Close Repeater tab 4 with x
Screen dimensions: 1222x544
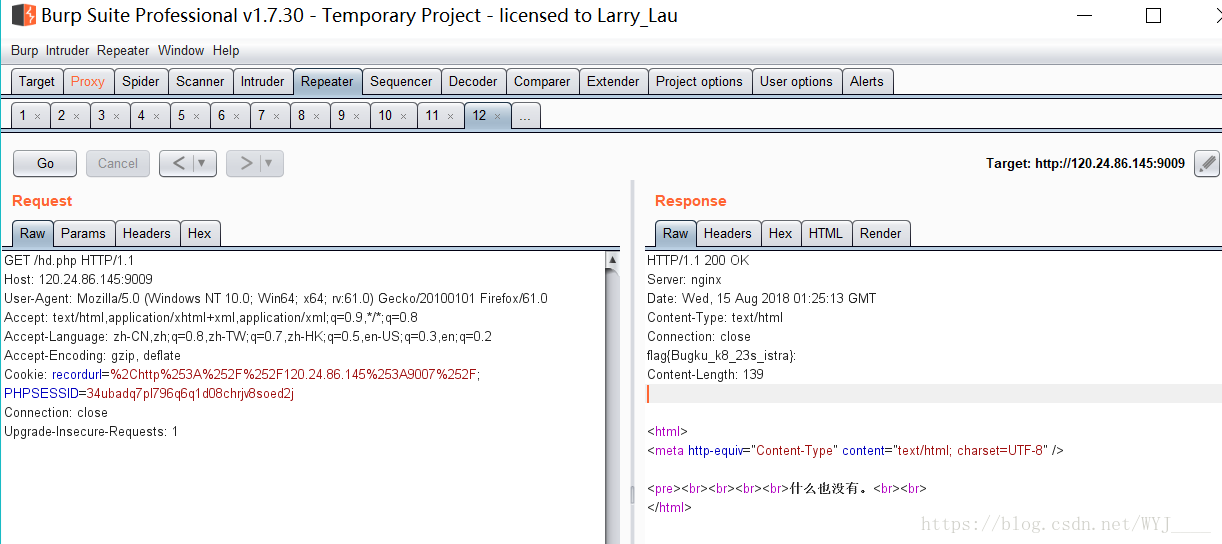156,116
